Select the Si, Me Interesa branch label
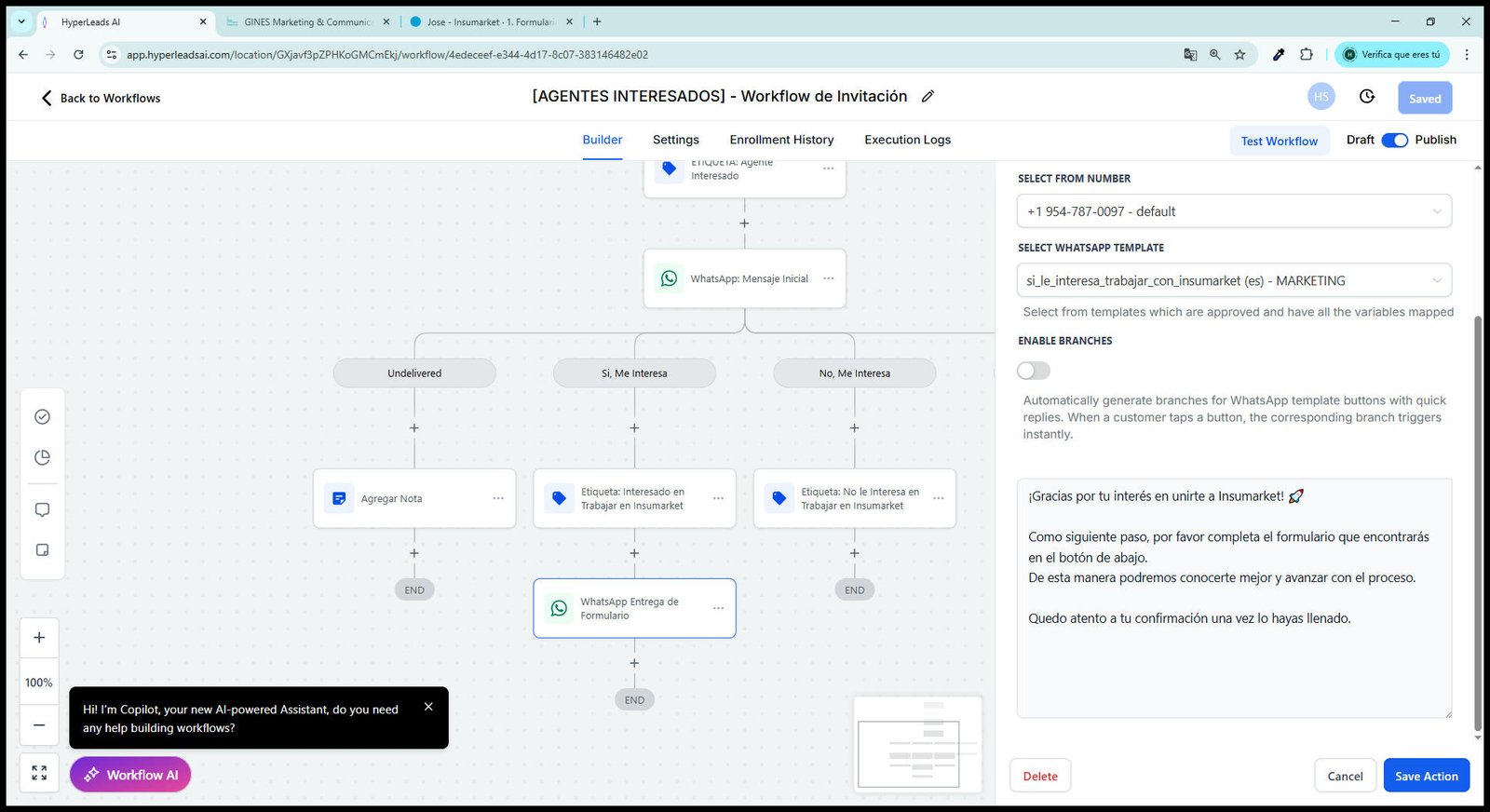 pyautogui.click(x=634, y=373)
